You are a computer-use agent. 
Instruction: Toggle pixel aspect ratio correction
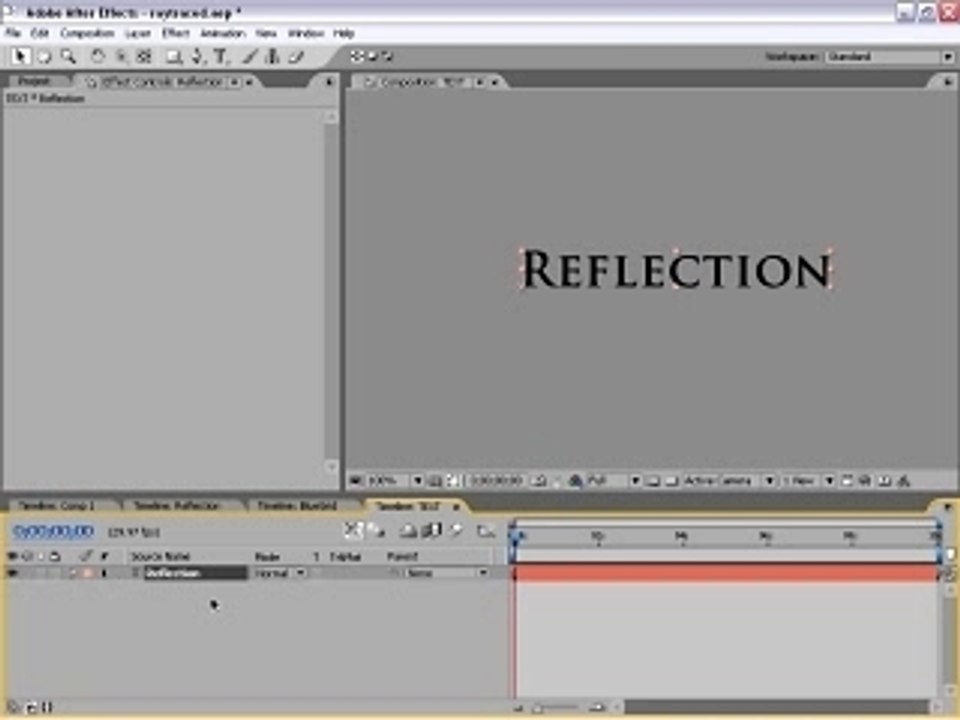[x=846, y=481]
